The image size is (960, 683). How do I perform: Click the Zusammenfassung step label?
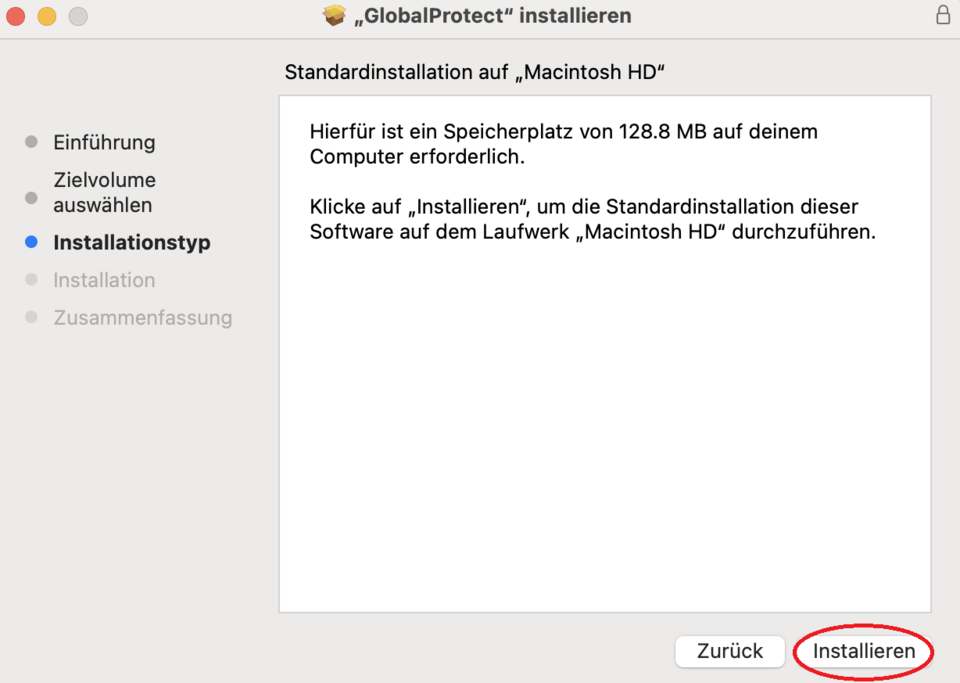click(142, 318)
